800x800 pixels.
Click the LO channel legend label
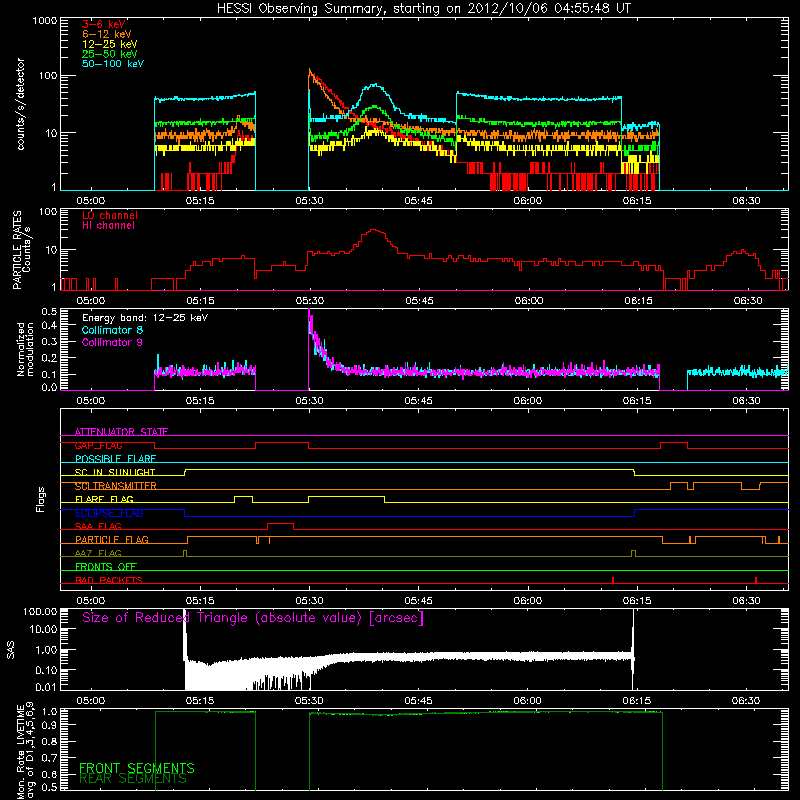[x=110, y=216]
